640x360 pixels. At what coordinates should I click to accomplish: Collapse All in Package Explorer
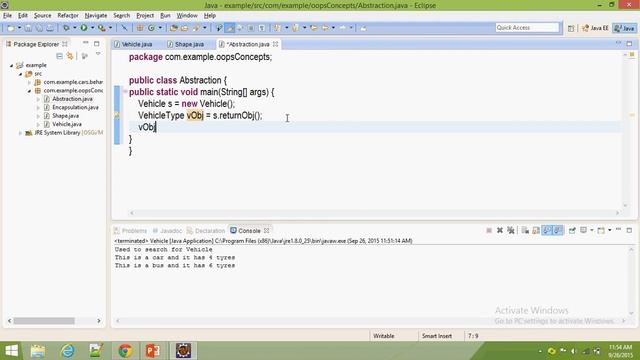click(60, 56)
